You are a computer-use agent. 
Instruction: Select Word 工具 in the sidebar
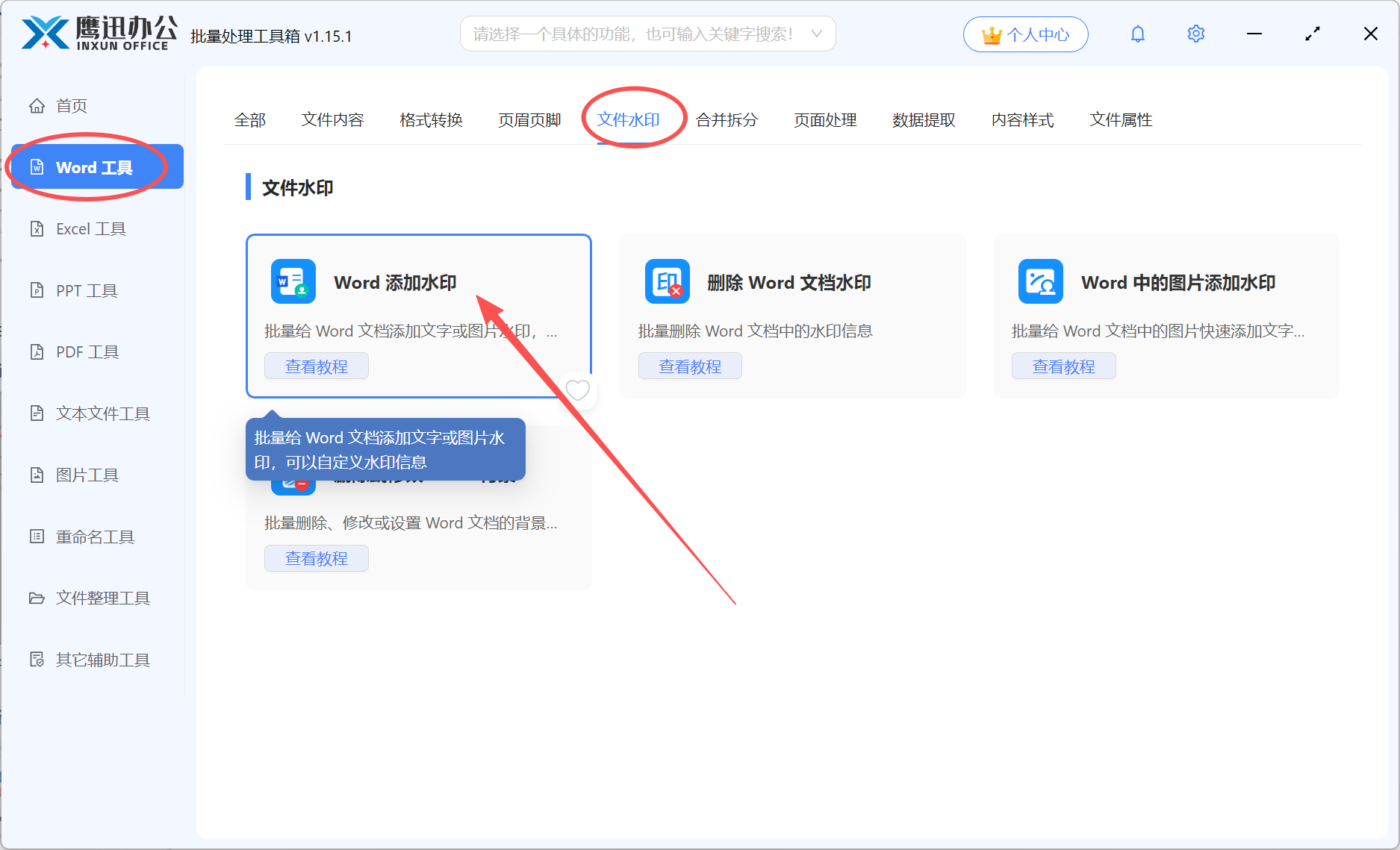pos(98,167)
